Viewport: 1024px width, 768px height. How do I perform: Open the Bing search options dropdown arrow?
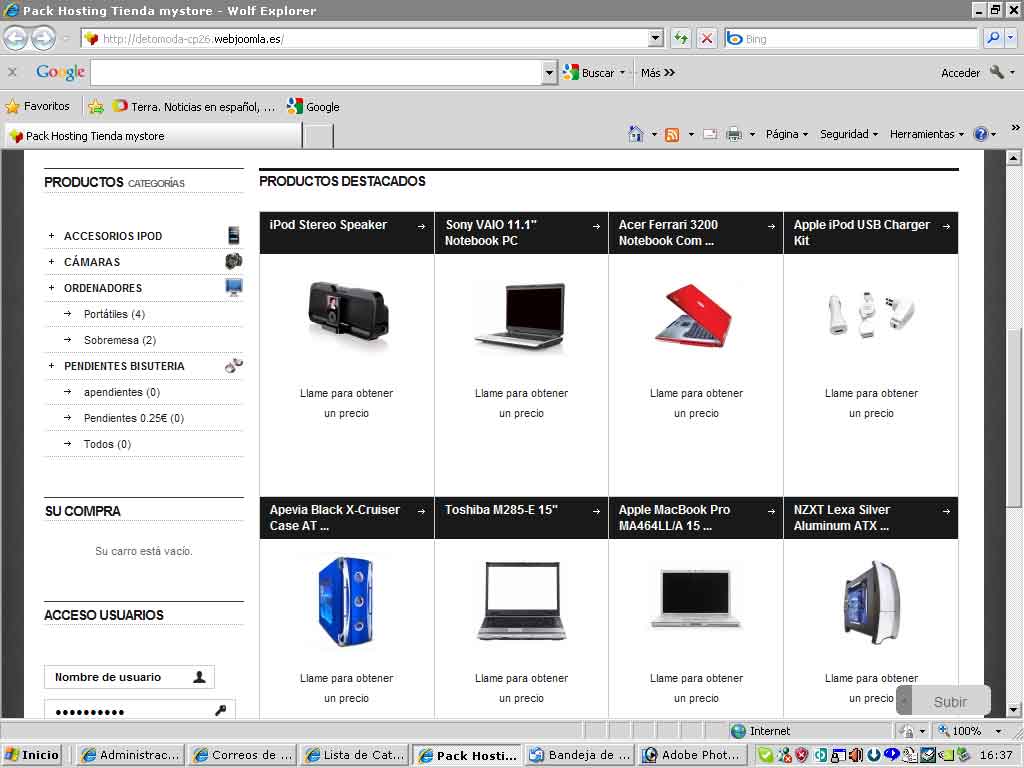1011,38
